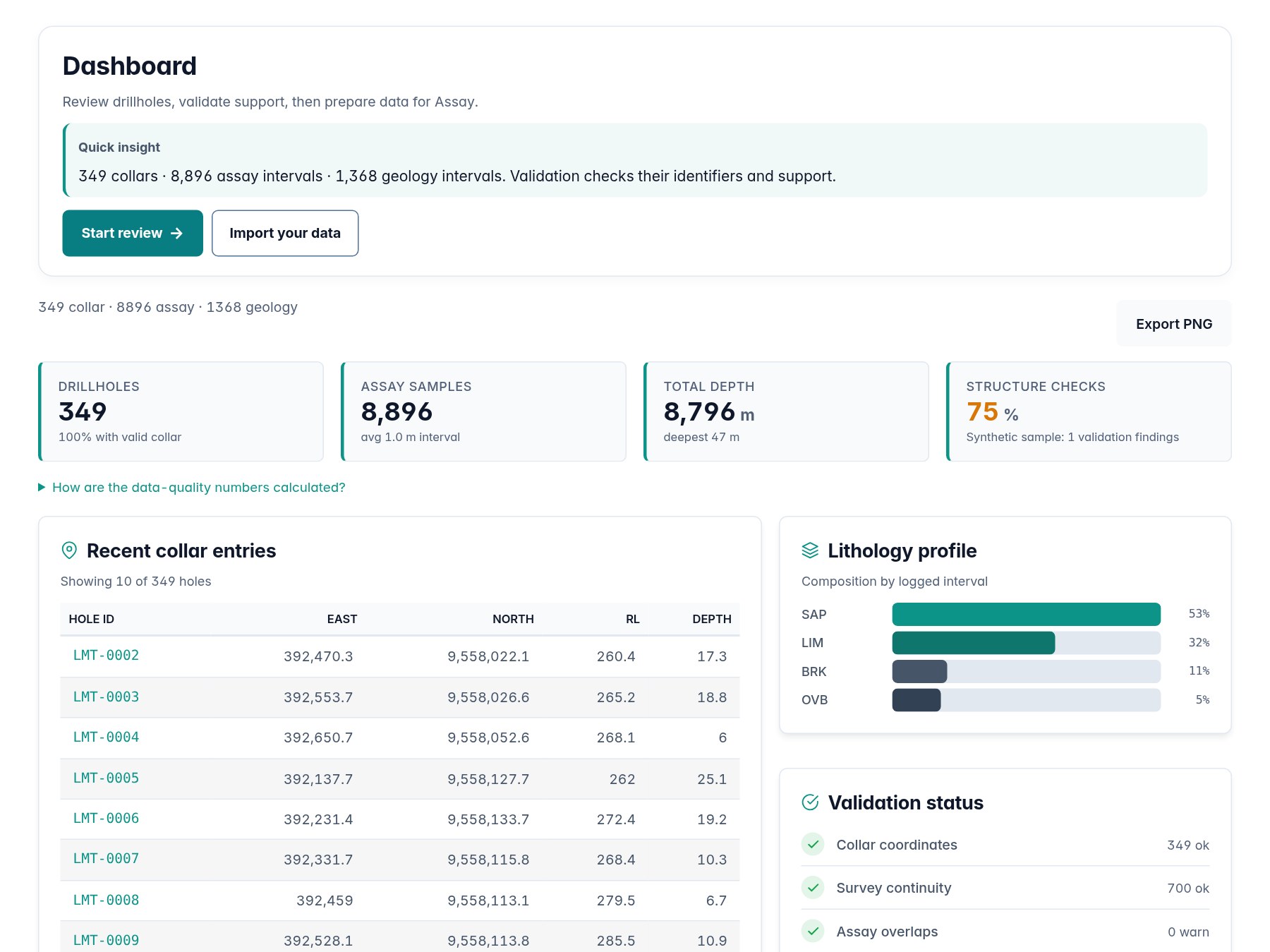
Task: Click North value 9,558,052.6
Action: pos(488,737)
